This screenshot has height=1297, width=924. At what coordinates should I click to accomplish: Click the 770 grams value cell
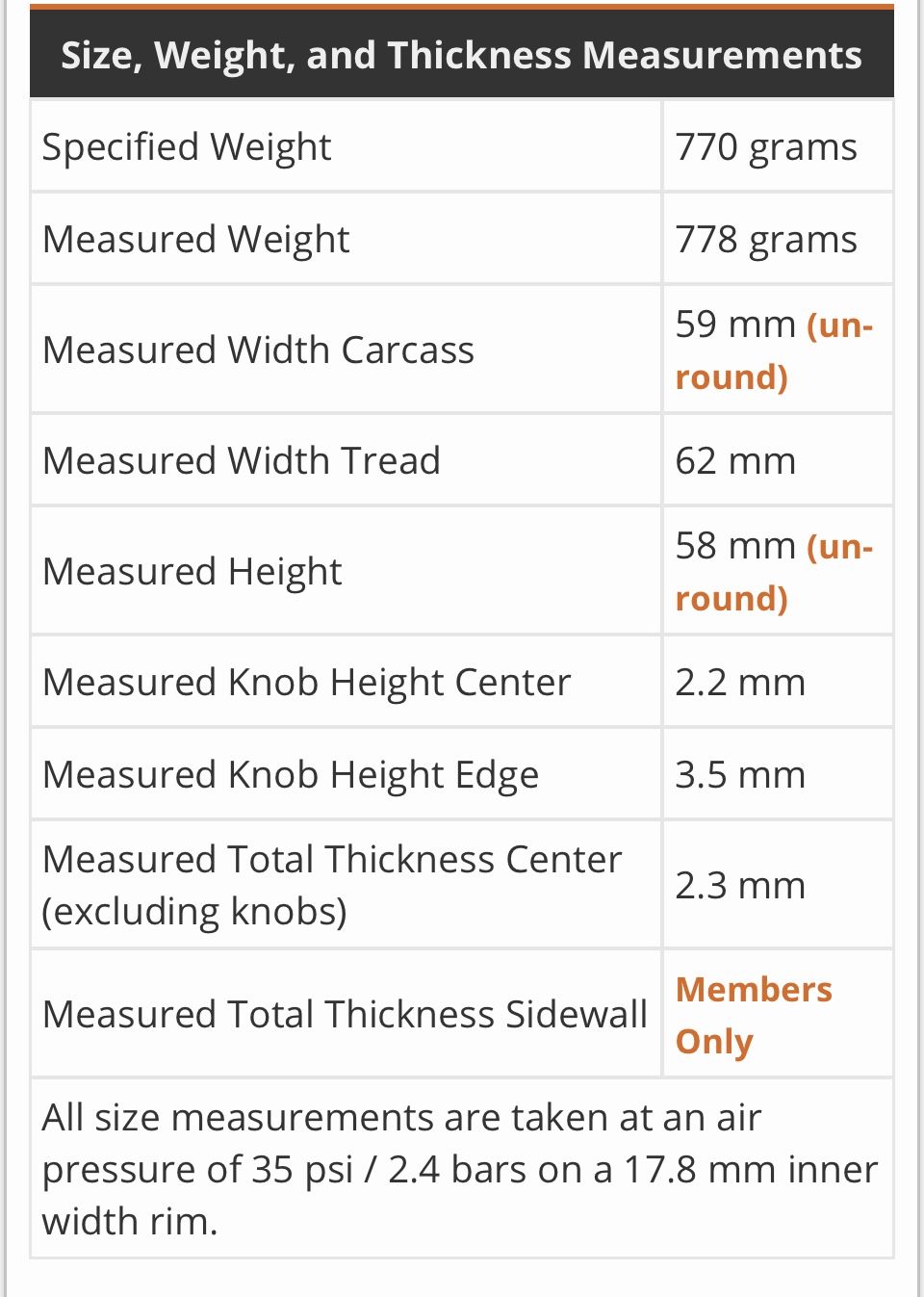tap(765, 147)
